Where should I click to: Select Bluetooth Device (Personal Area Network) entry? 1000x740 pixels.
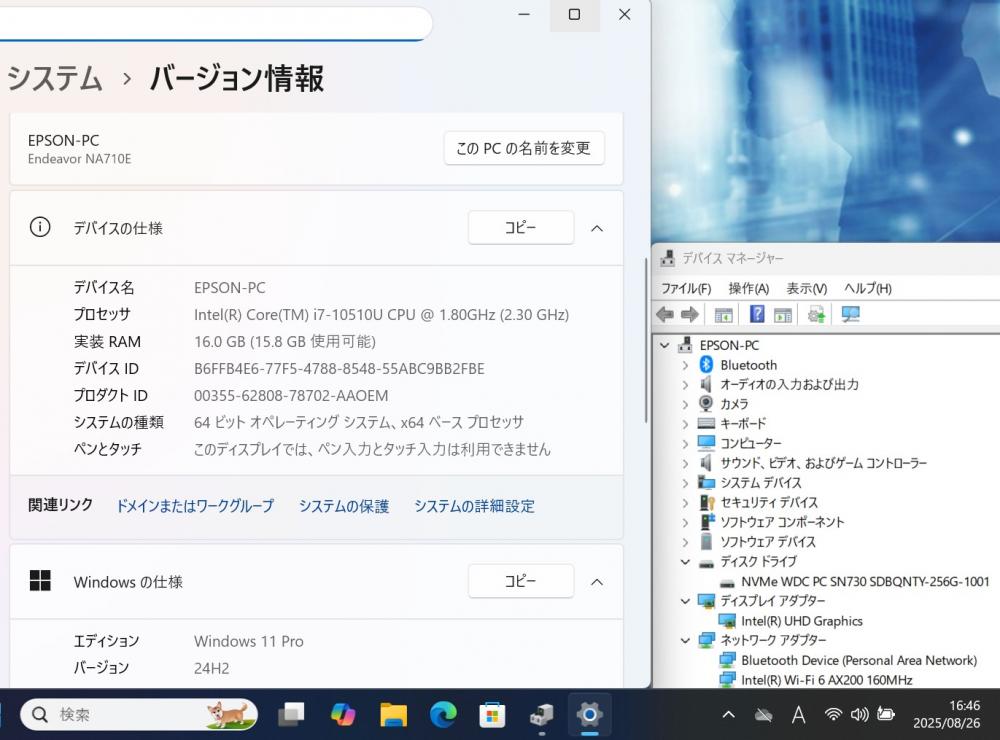[858, 660]
